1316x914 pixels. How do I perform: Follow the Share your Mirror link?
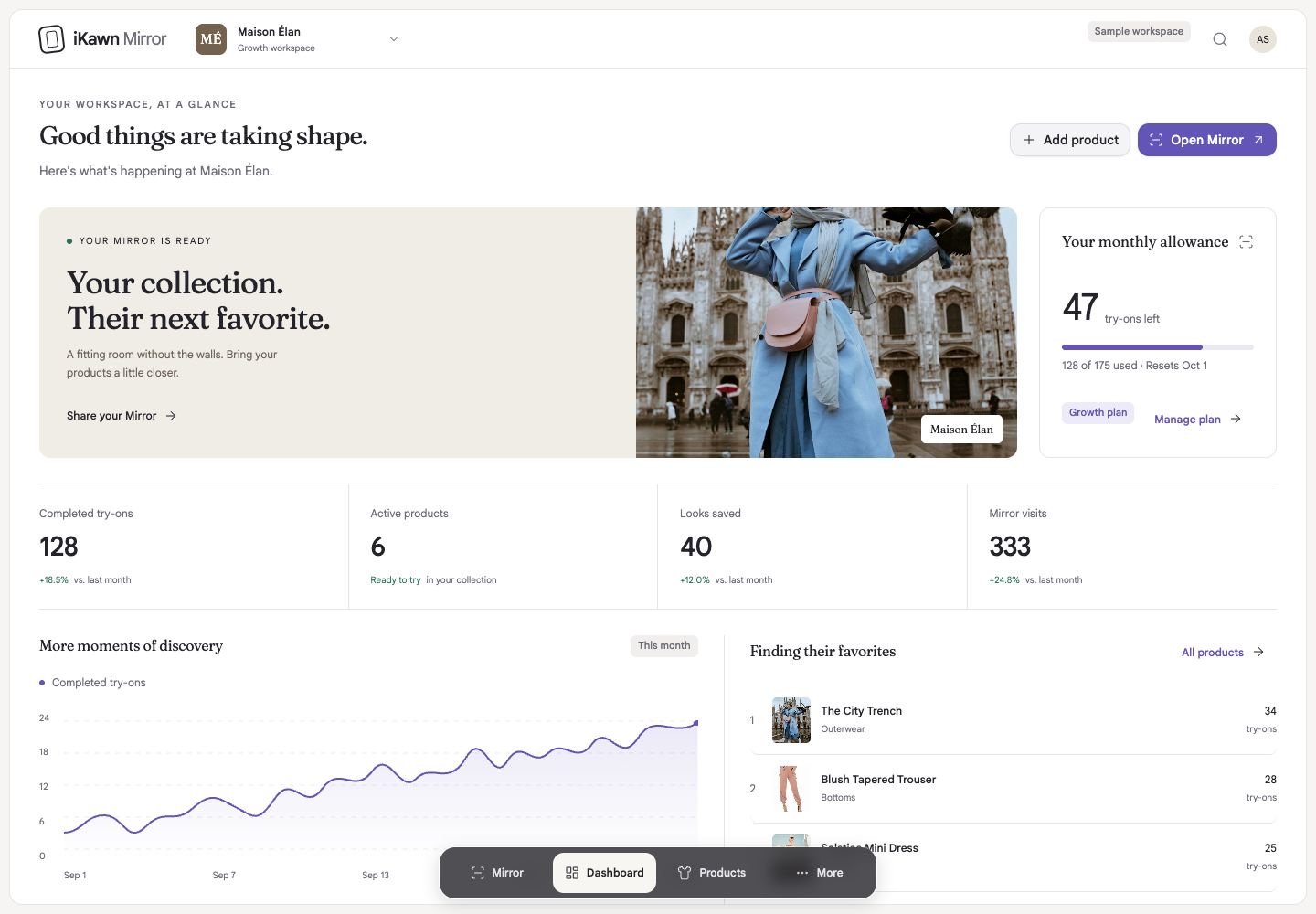(122, 416)
